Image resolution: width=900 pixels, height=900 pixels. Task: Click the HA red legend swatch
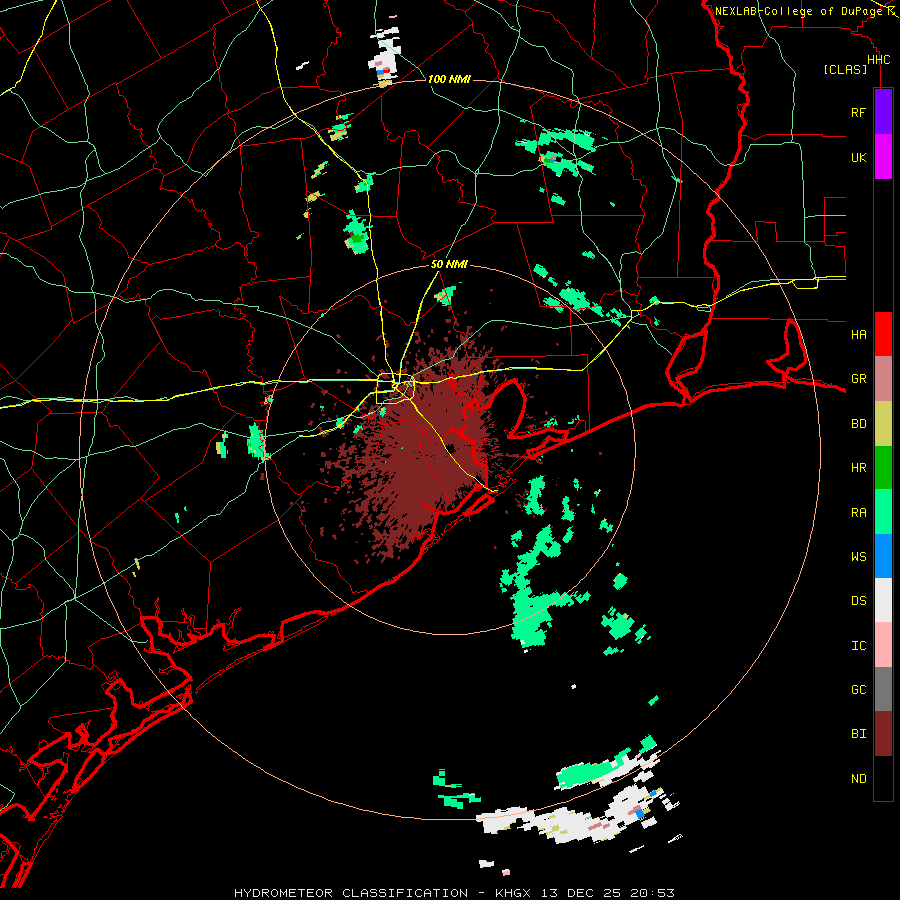[x=883, y=334]
